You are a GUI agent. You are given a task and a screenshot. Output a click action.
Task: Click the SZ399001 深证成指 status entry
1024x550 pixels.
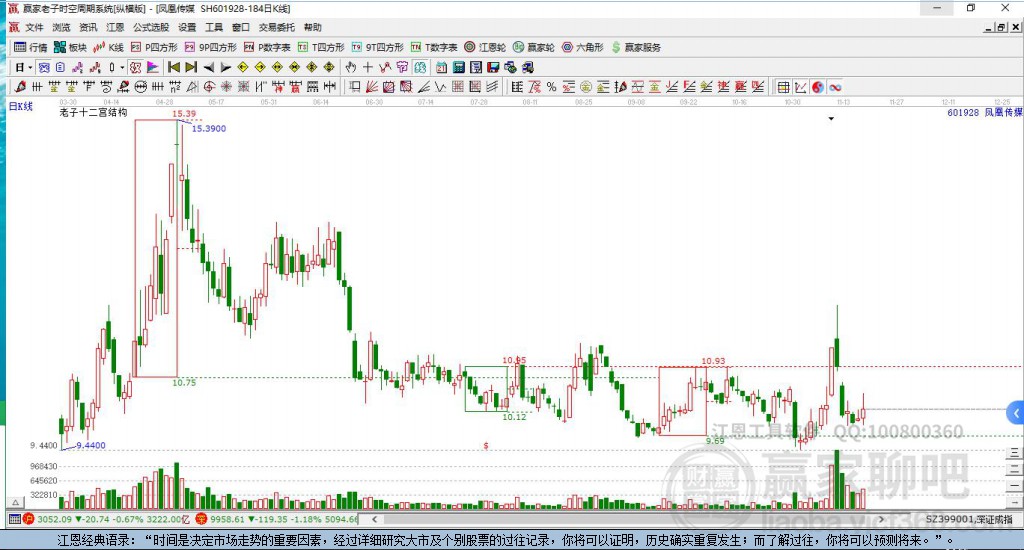[969, 519]
